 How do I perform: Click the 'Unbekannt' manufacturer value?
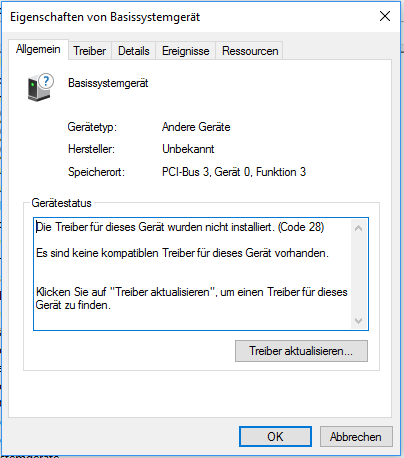pos(188,149)
